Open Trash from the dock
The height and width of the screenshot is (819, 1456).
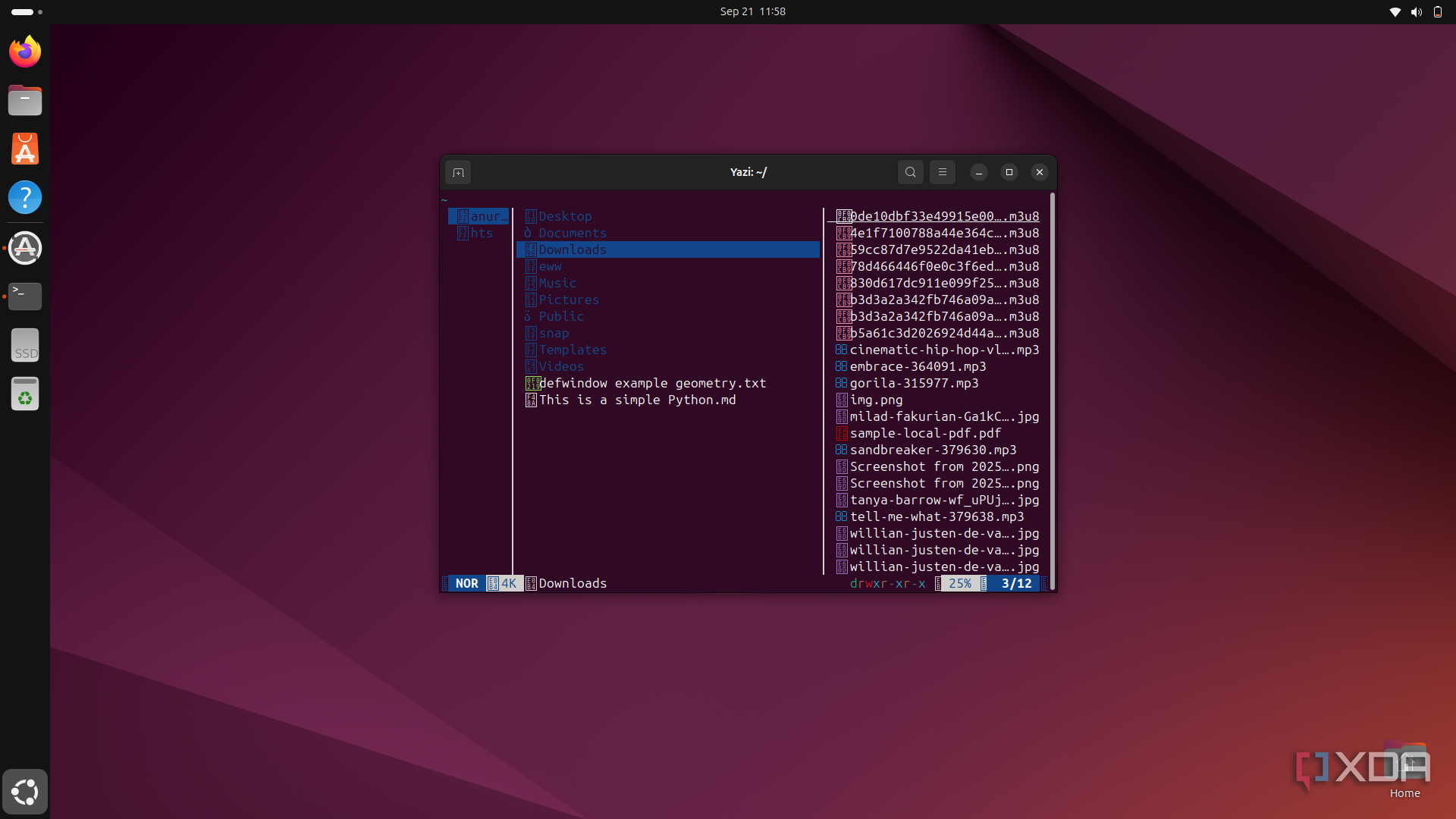[25, 394]
